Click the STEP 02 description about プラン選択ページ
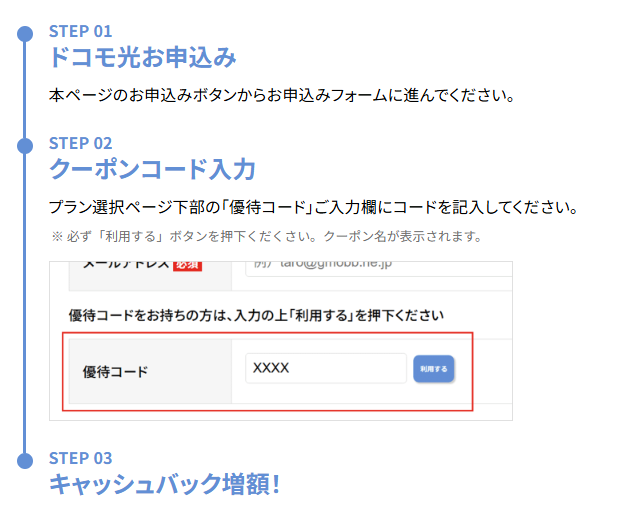 (x=313, y=209)
